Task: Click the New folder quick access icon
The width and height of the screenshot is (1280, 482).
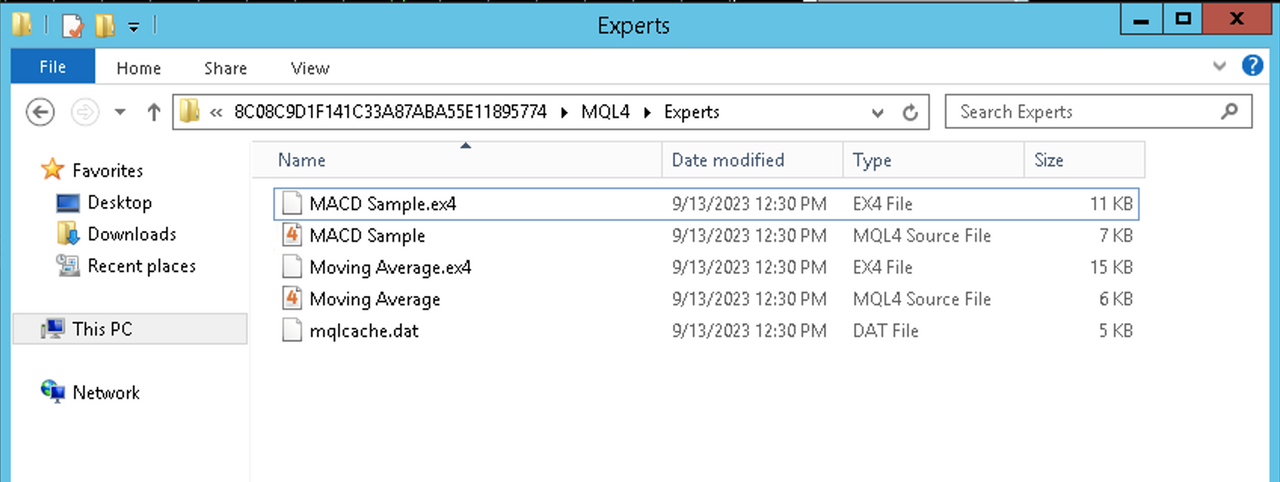Action: pyautogui.click(x=104, y=25)
